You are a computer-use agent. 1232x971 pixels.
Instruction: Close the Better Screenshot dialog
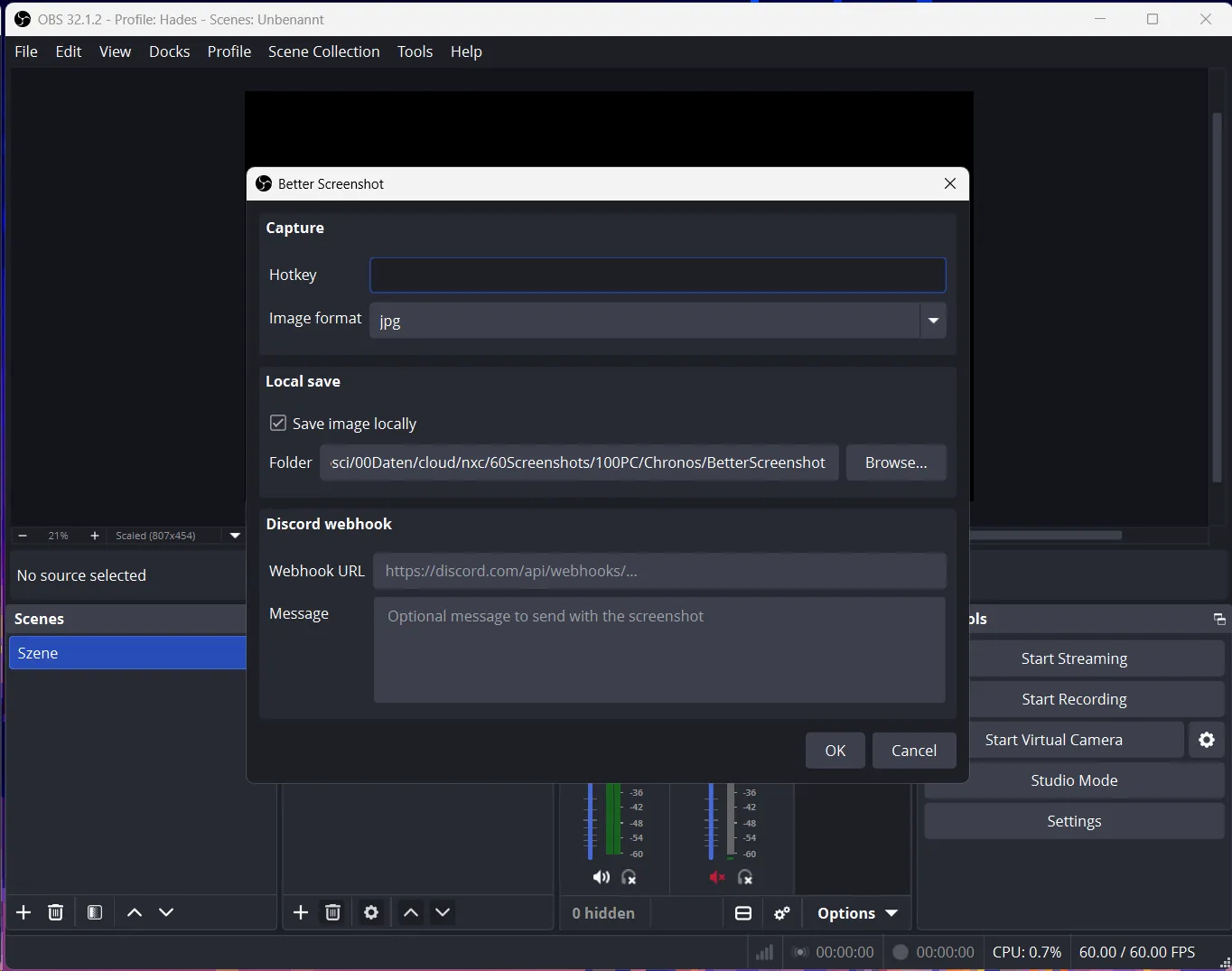pyautogui.click(x=950, y=183)
